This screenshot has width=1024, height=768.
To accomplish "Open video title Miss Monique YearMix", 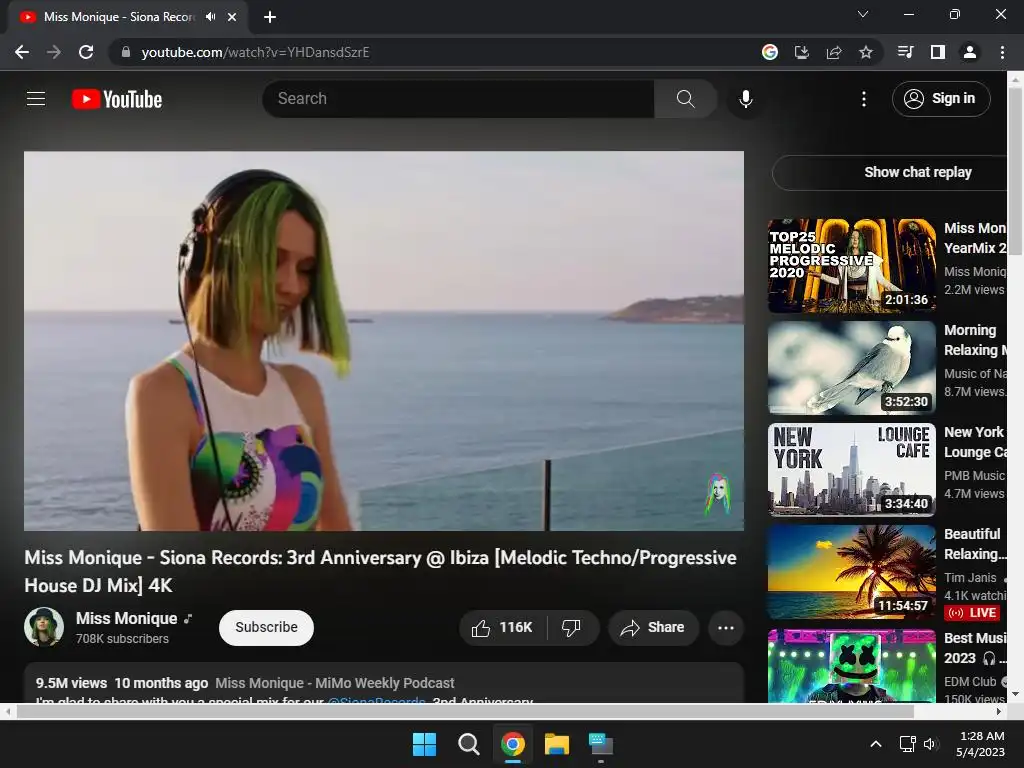I will (x=974, y=238).
